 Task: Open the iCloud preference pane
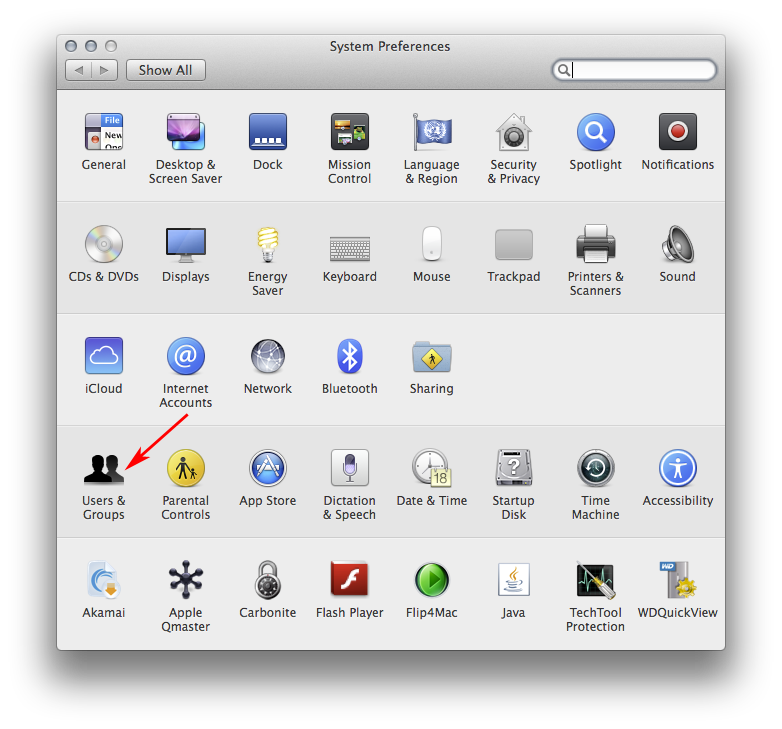tap(104, 356)
